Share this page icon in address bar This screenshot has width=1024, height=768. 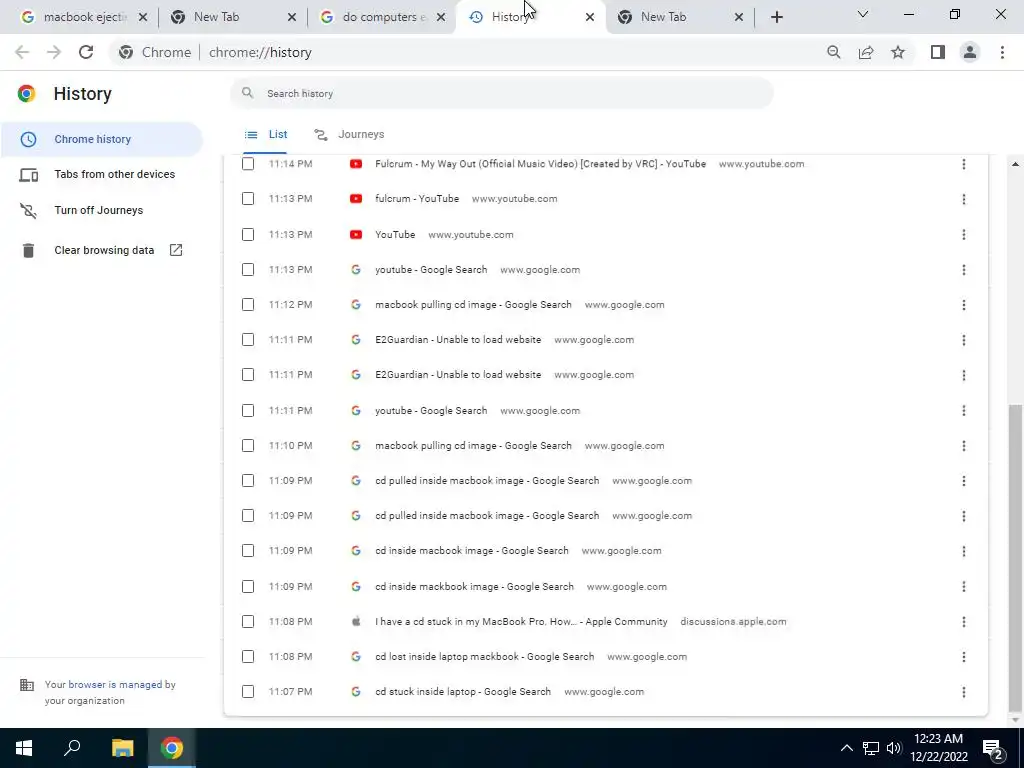click(x=866, y=52)
